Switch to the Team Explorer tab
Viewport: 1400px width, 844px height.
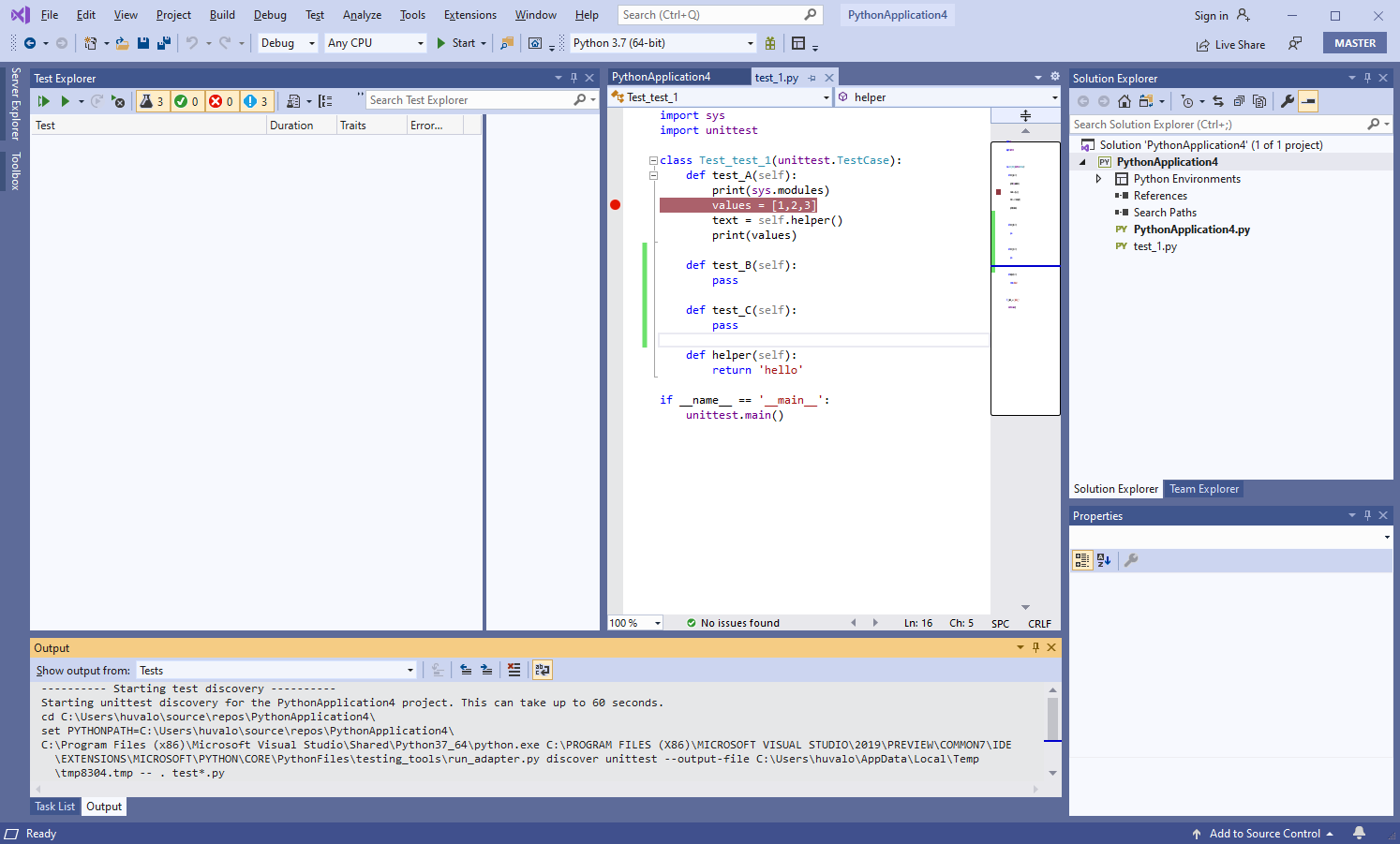[1203, 488]
